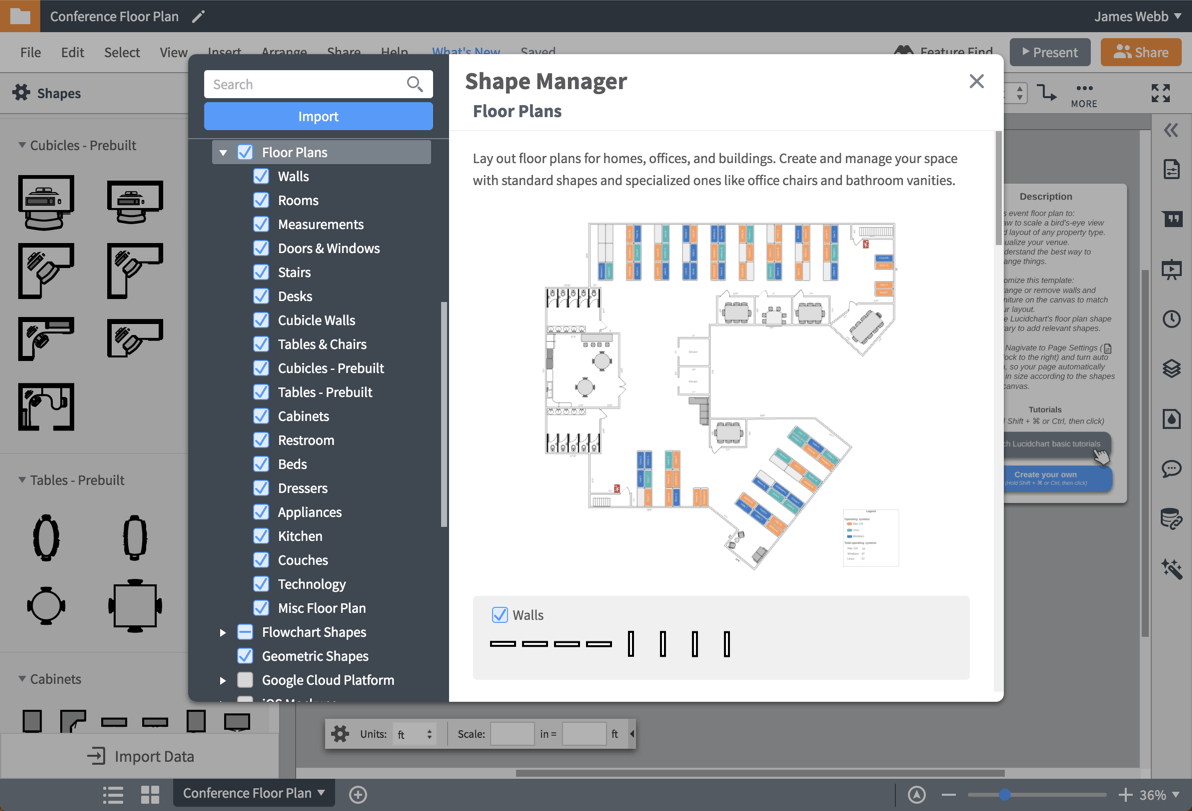Open the Units ft dropdown
This screenshot has height=811, width=1192.
(x=415, y=734)
